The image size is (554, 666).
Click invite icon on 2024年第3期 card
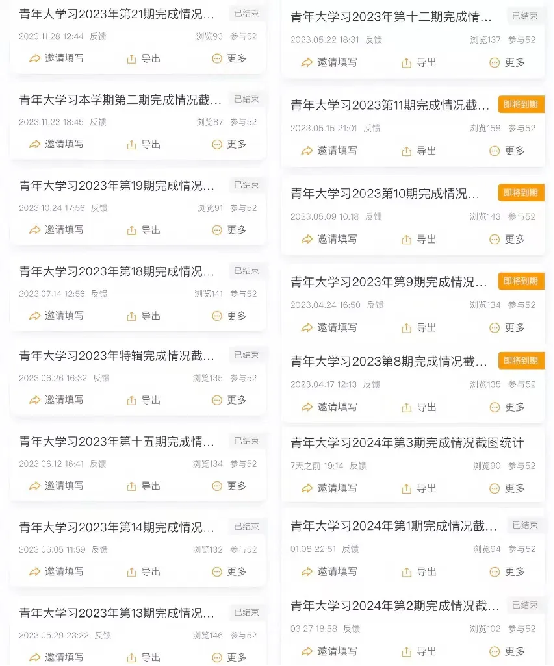coord(307,488)
